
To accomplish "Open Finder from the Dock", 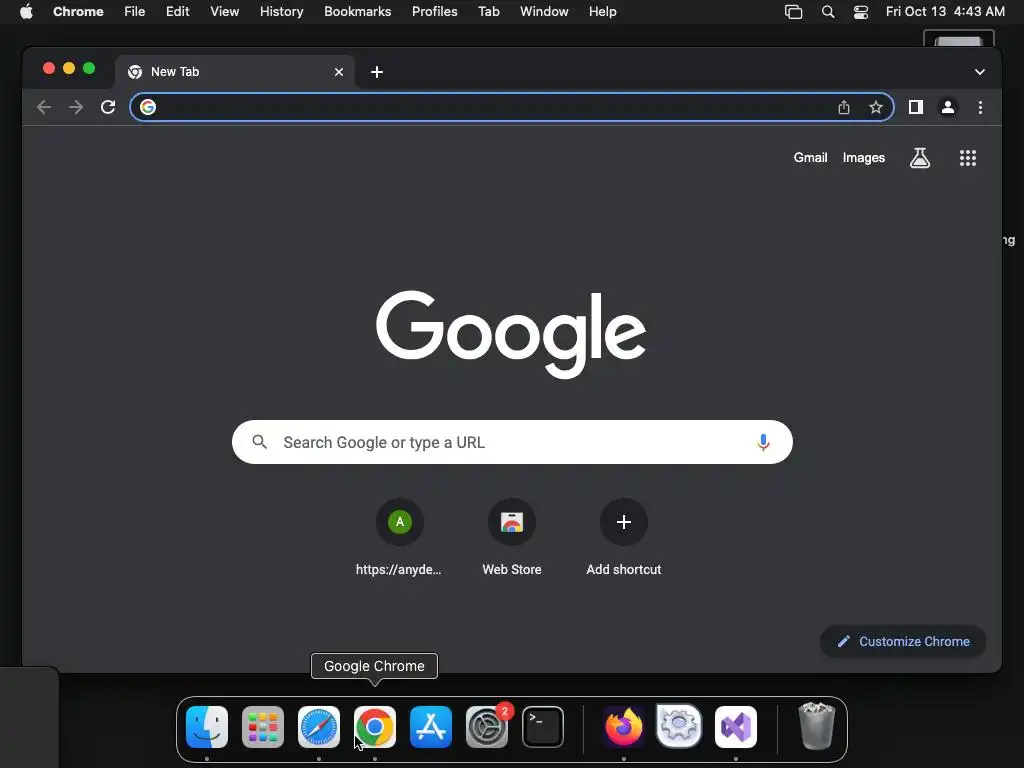I will click(x=207, y=727).
